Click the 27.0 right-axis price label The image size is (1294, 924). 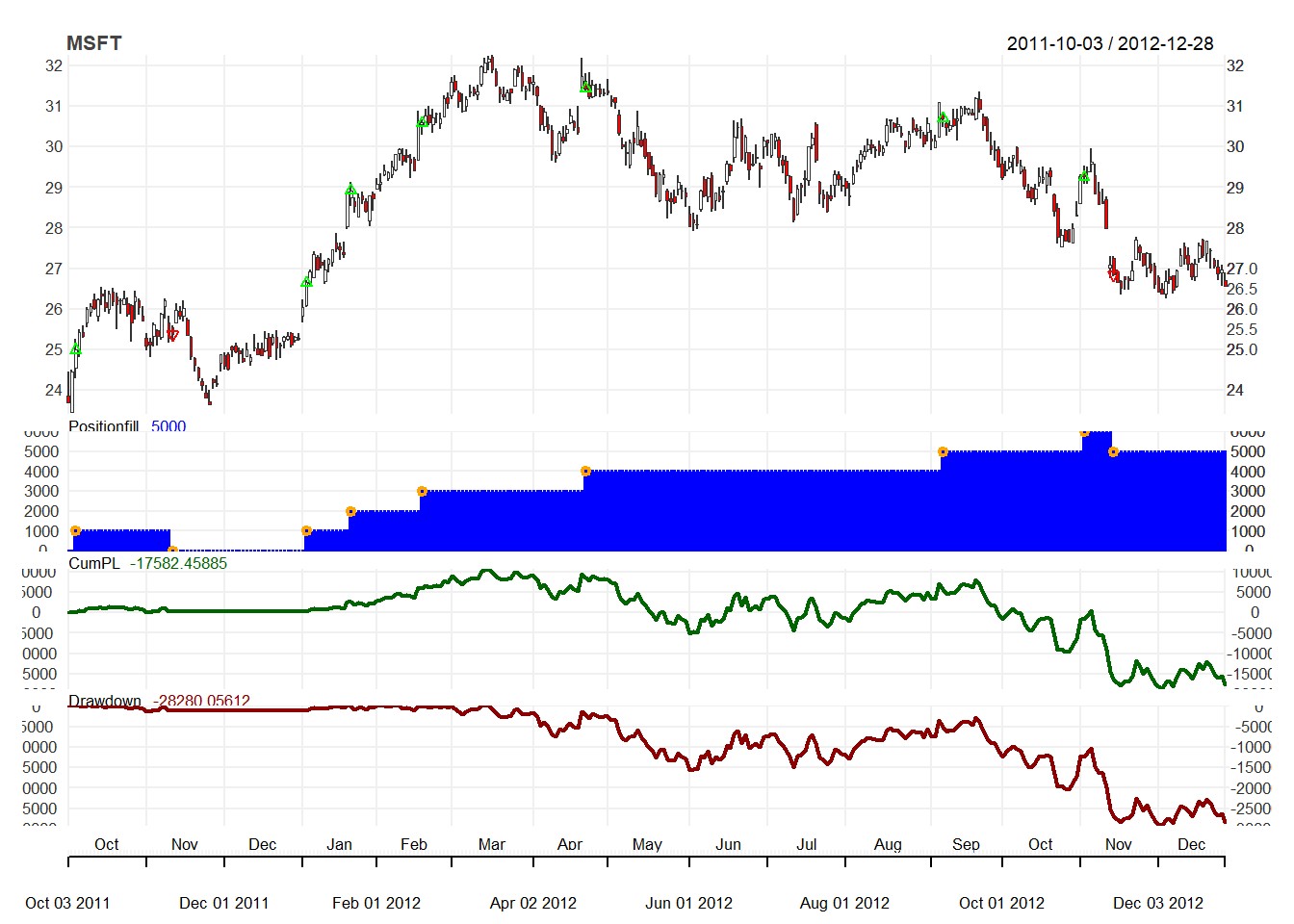click(1242, 269)
